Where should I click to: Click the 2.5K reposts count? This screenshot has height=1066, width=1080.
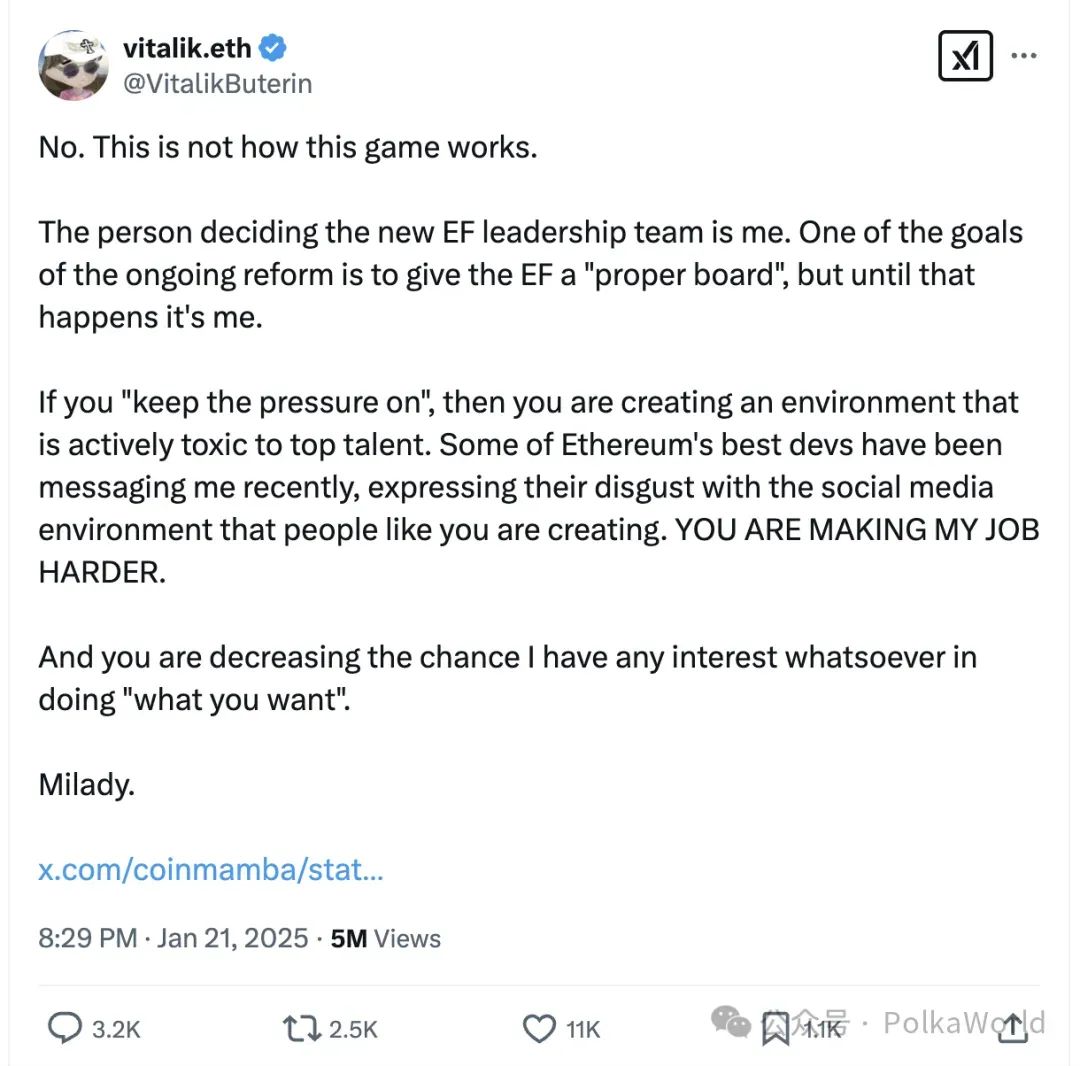tap(353, 1029)
